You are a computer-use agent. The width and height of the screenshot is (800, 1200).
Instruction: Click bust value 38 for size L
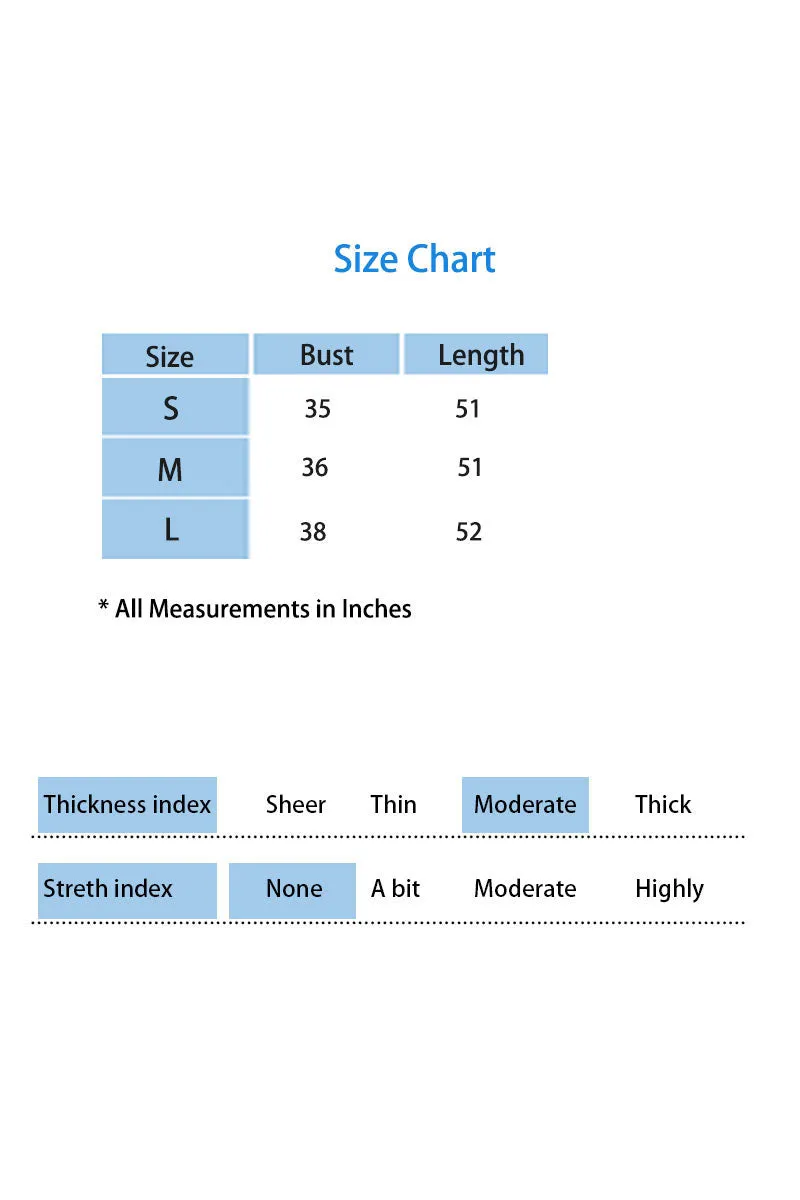pyautogui.click(x=313, y=531)
